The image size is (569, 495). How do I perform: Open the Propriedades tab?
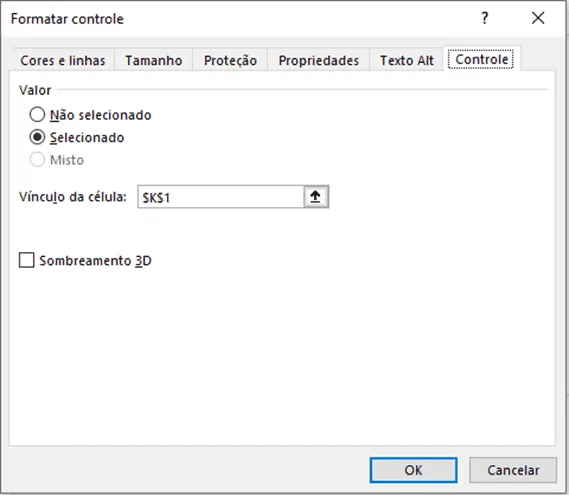(319, 60)
